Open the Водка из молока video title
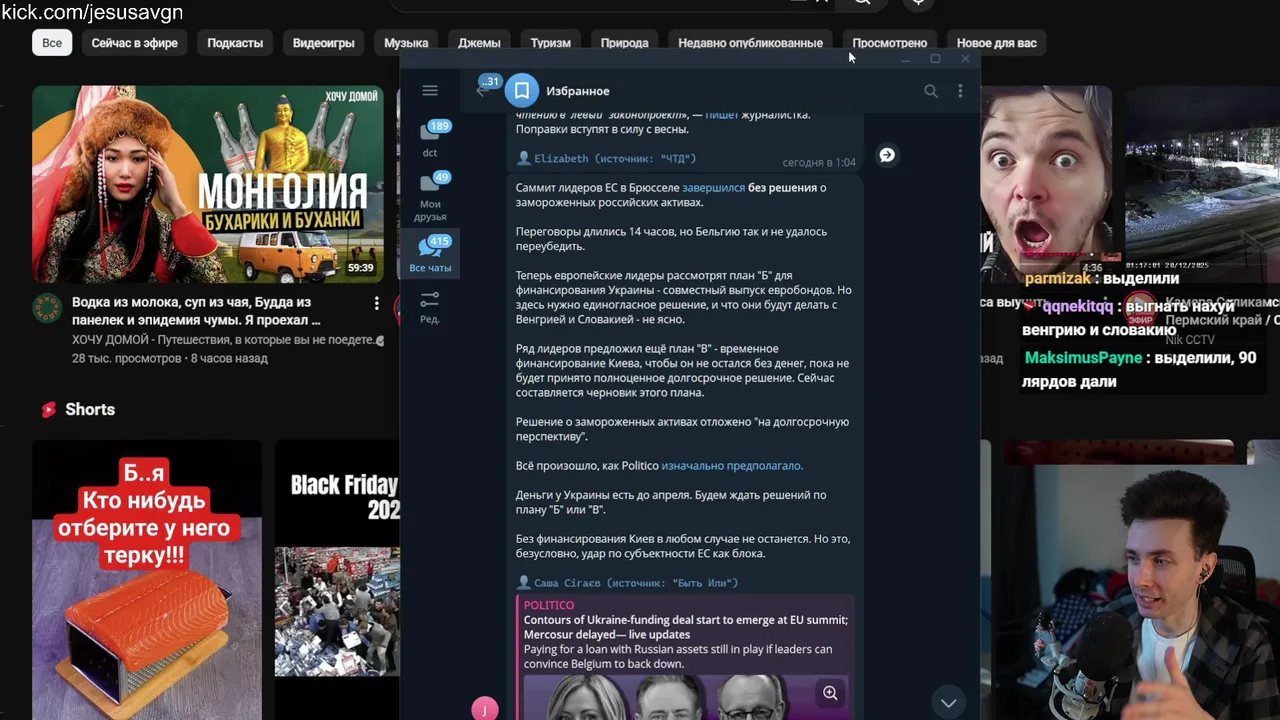Image resolution: width=1280 pixels, height=720 pixels. [x=196, y=311]
